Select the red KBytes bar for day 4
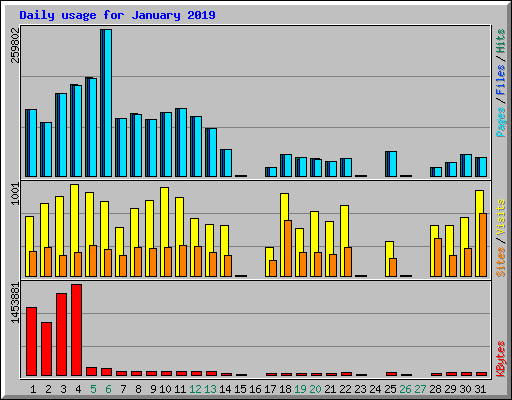Image resolution: width=512 pixels, height=400 pixels. [x=76, y=330]
